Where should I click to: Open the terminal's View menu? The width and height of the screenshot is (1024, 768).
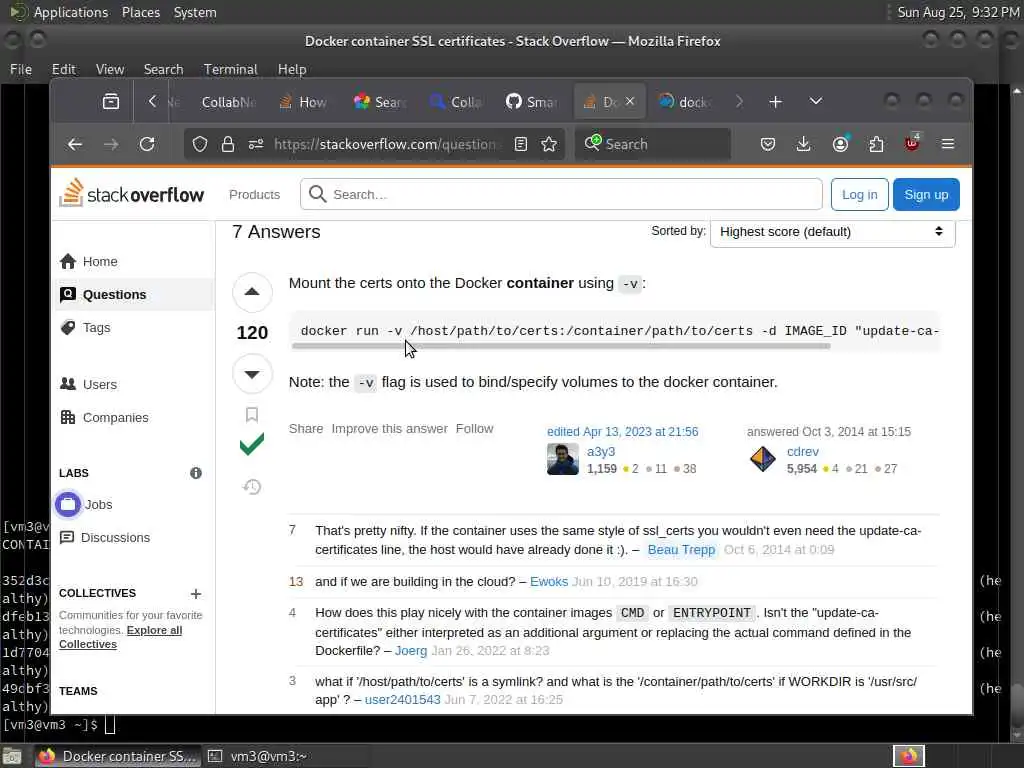(x=110, y=69)
